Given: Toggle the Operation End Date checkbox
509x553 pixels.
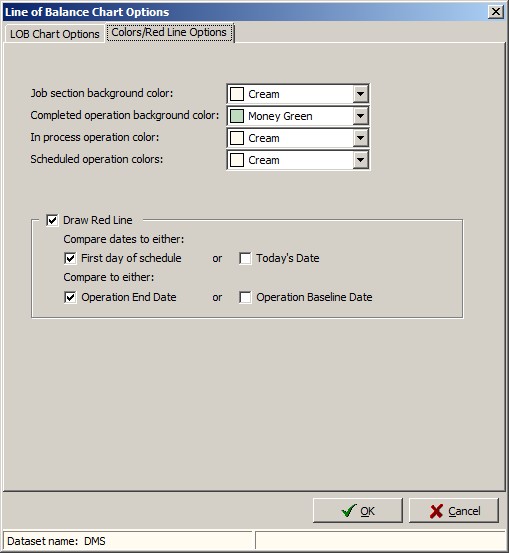Looking at the screenshot, I should click(70, 297).
